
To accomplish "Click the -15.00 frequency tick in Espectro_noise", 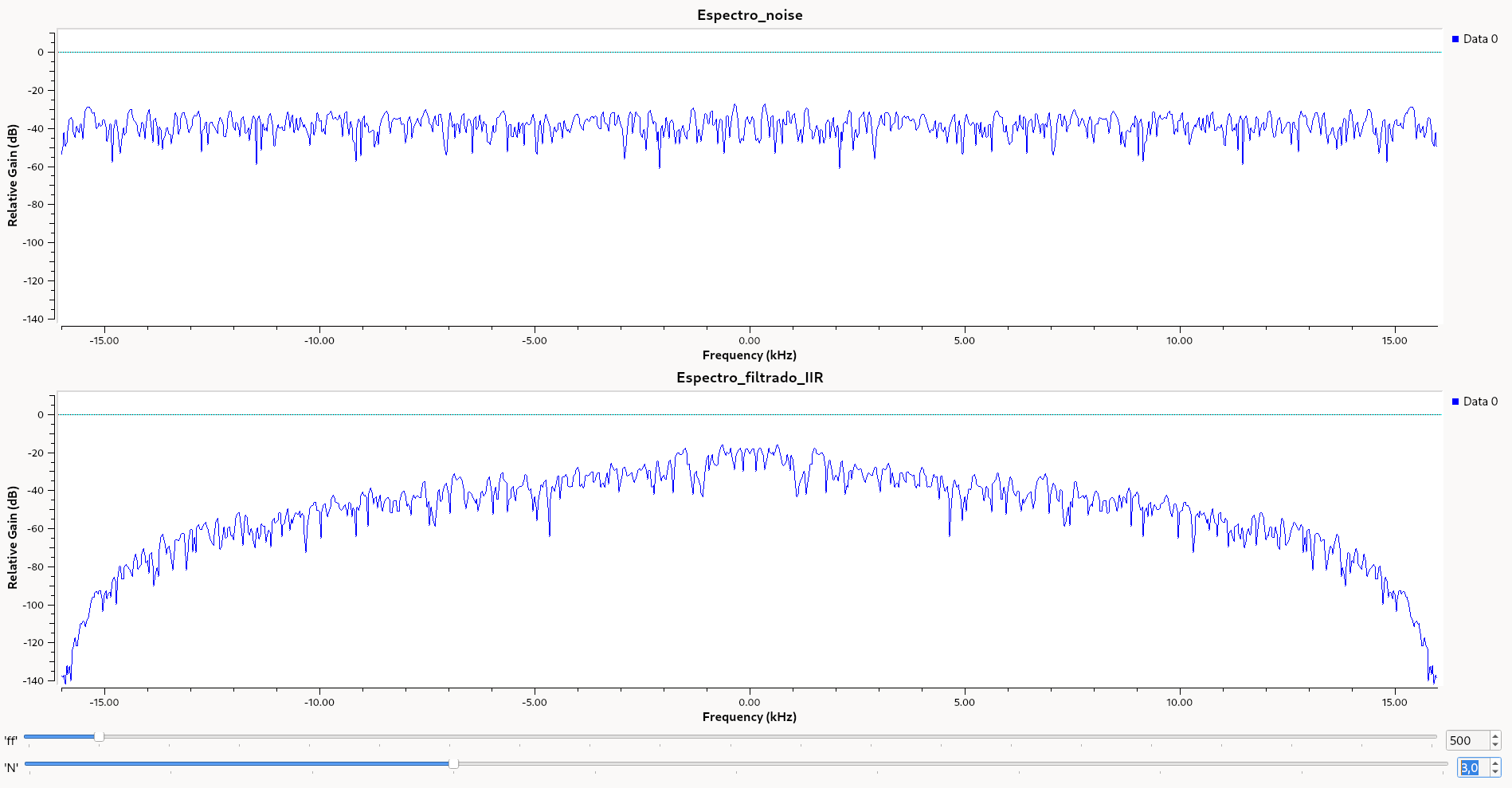I will pyautogui.click(x=104, y=341).
